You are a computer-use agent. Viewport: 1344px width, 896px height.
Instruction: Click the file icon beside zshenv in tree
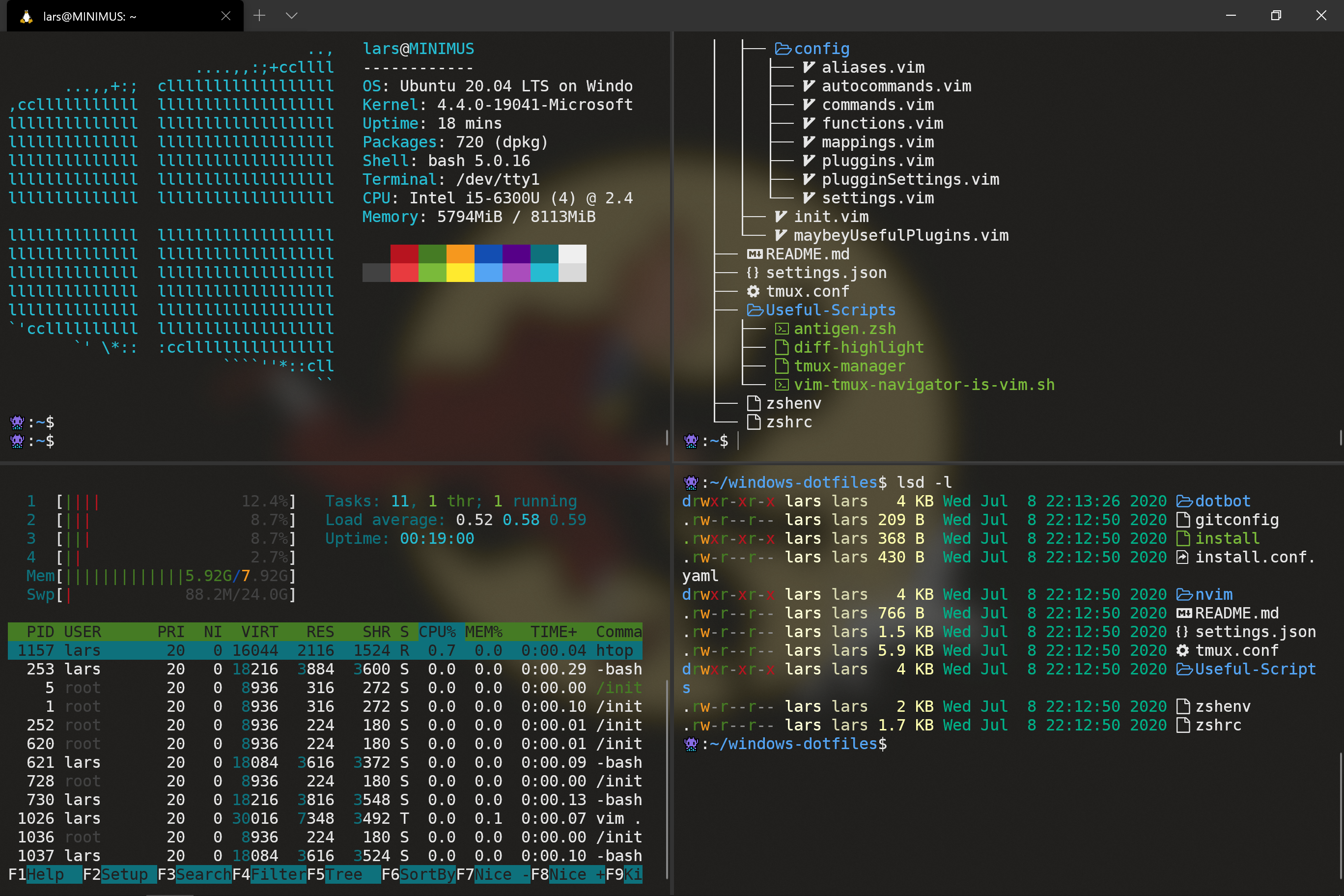click(x=754, y=403)
